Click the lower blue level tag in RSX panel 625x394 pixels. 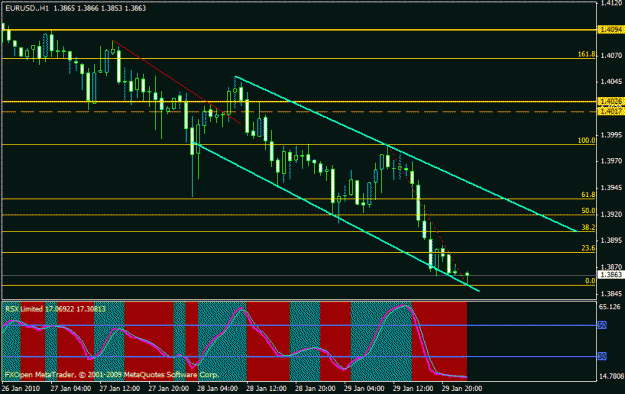pyautogui.click(x=602, y=357)
